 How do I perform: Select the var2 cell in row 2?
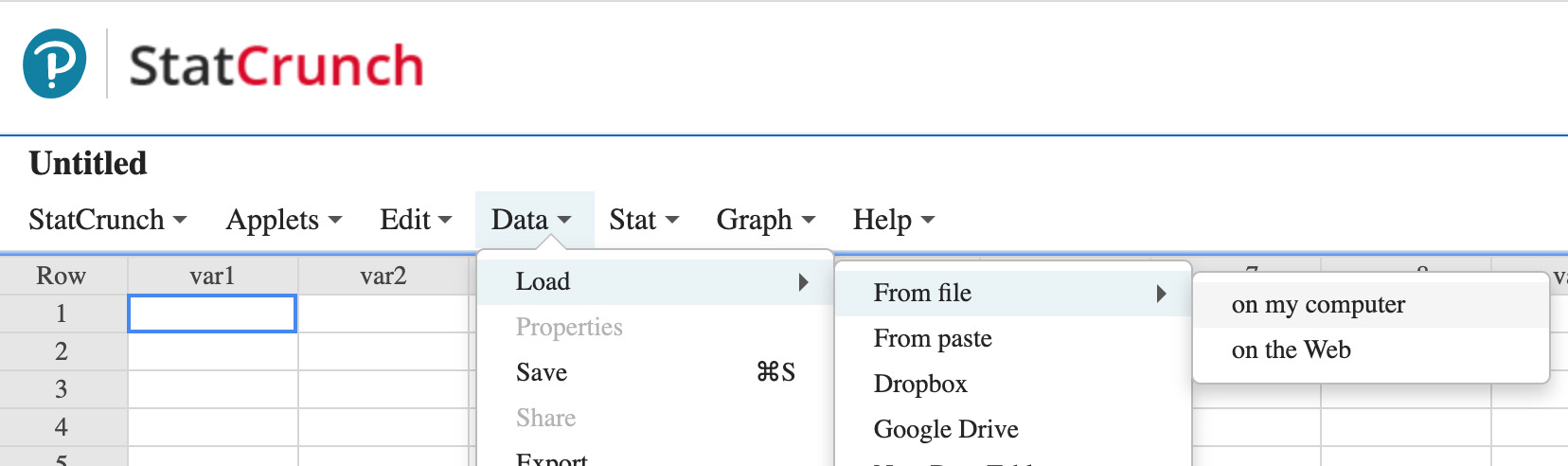383,351
